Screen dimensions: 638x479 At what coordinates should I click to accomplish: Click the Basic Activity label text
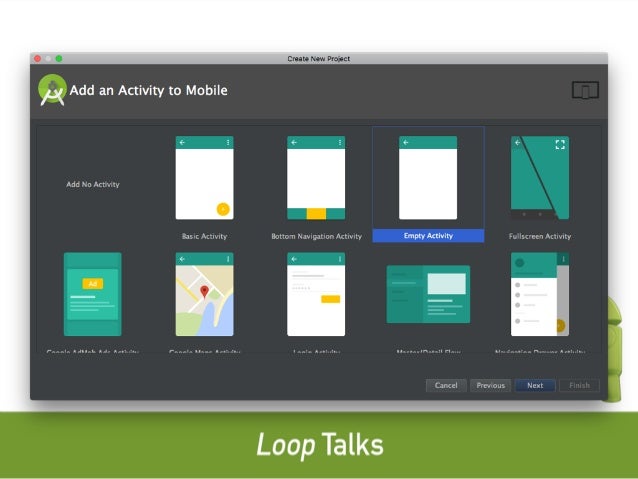click(204, 236)
